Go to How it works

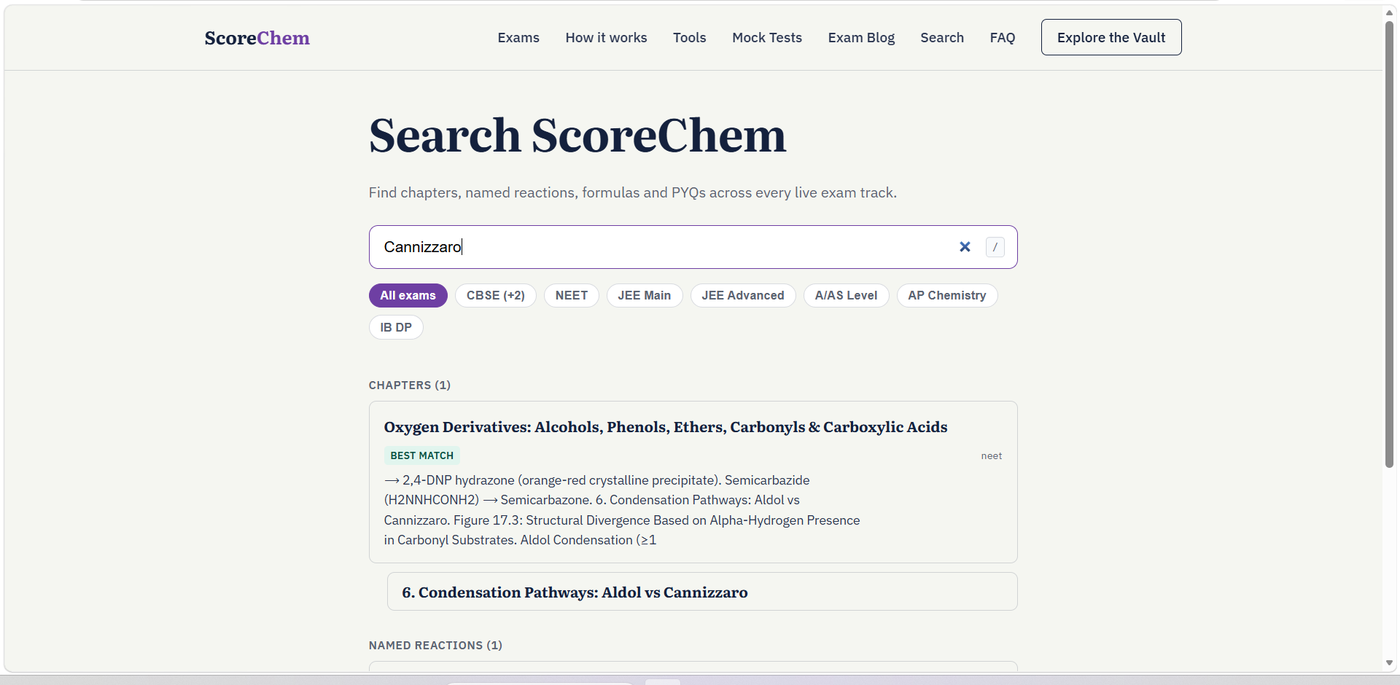[606, 38]
